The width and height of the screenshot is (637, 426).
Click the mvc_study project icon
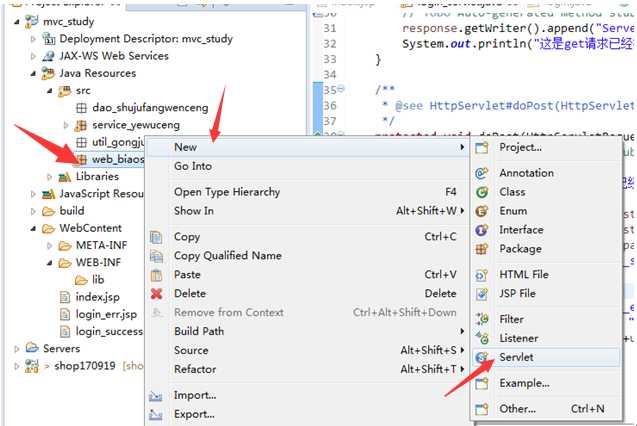coord(32,21)
